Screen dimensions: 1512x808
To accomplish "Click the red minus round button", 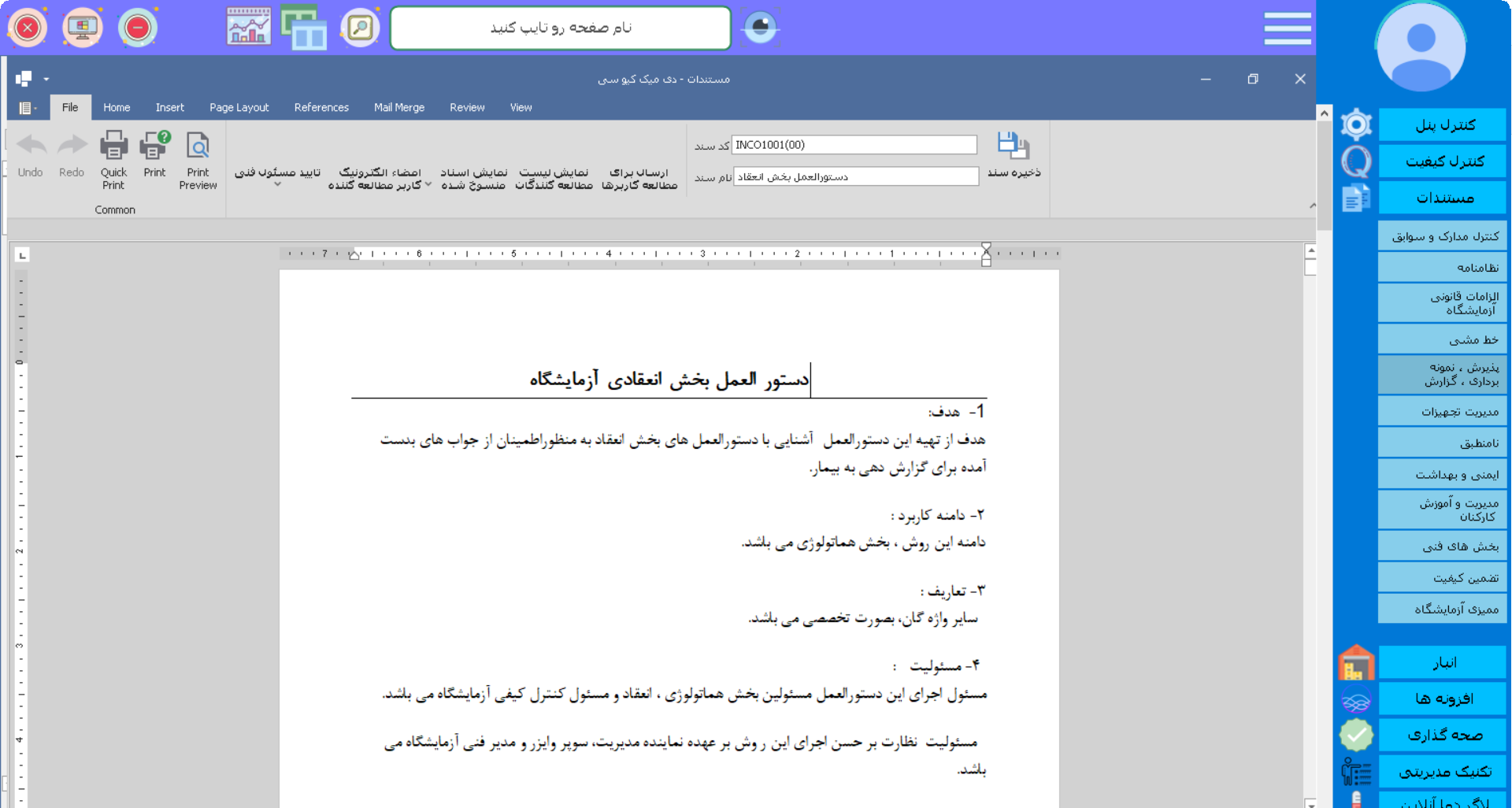I will point(138,28).
